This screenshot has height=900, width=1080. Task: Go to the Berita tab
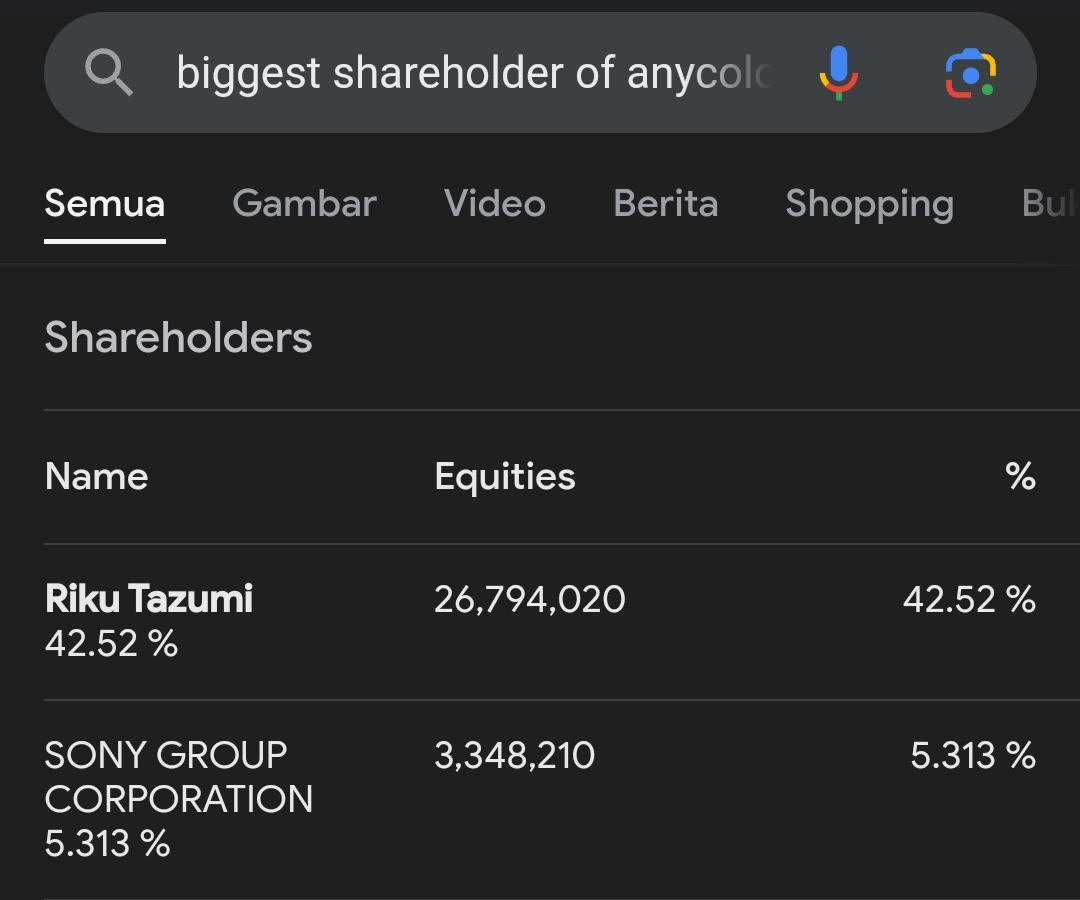tap(665, 204)
